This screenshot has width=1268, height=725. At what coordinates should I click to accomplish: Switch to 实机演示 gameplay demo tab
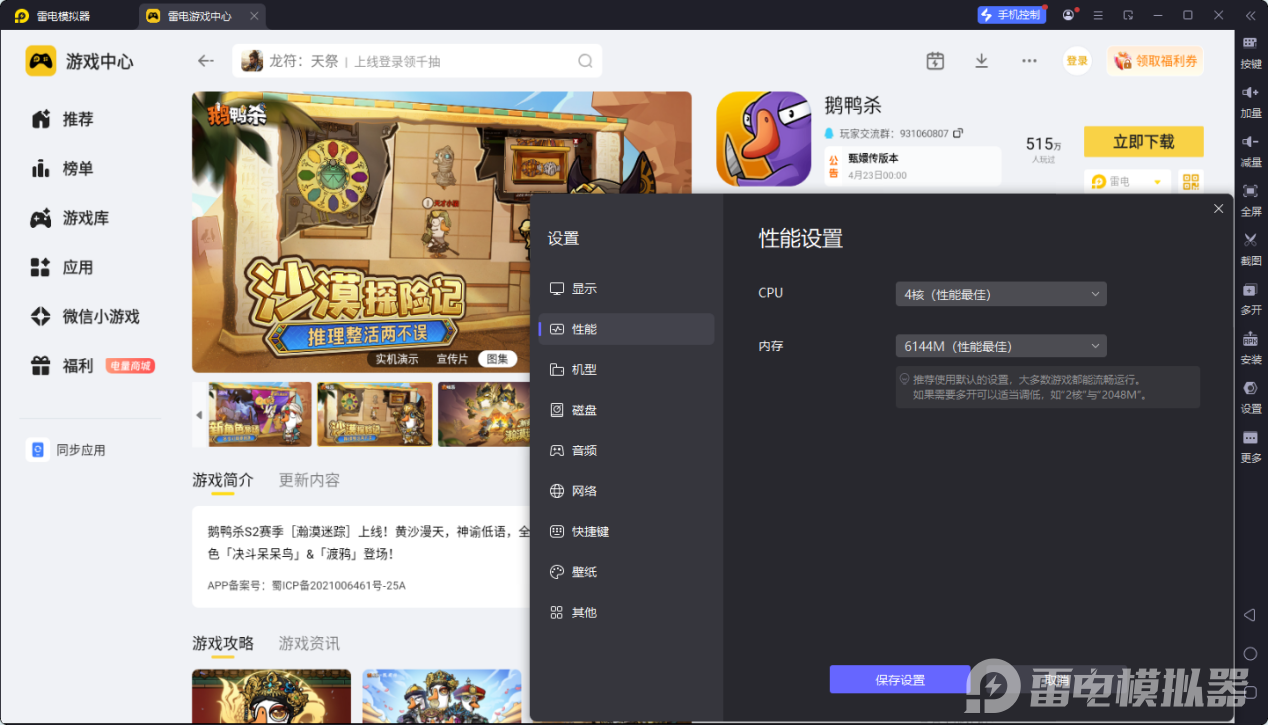coord(397,359)
